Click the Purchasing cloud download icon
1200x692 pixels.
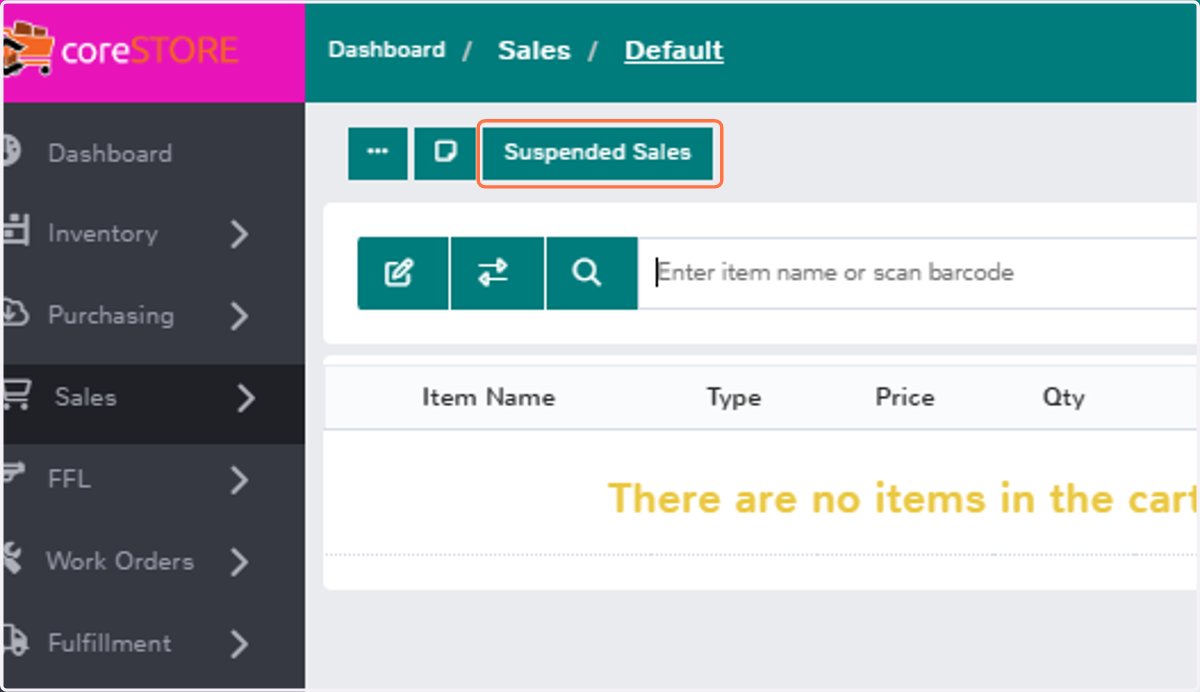pos(14,314)
